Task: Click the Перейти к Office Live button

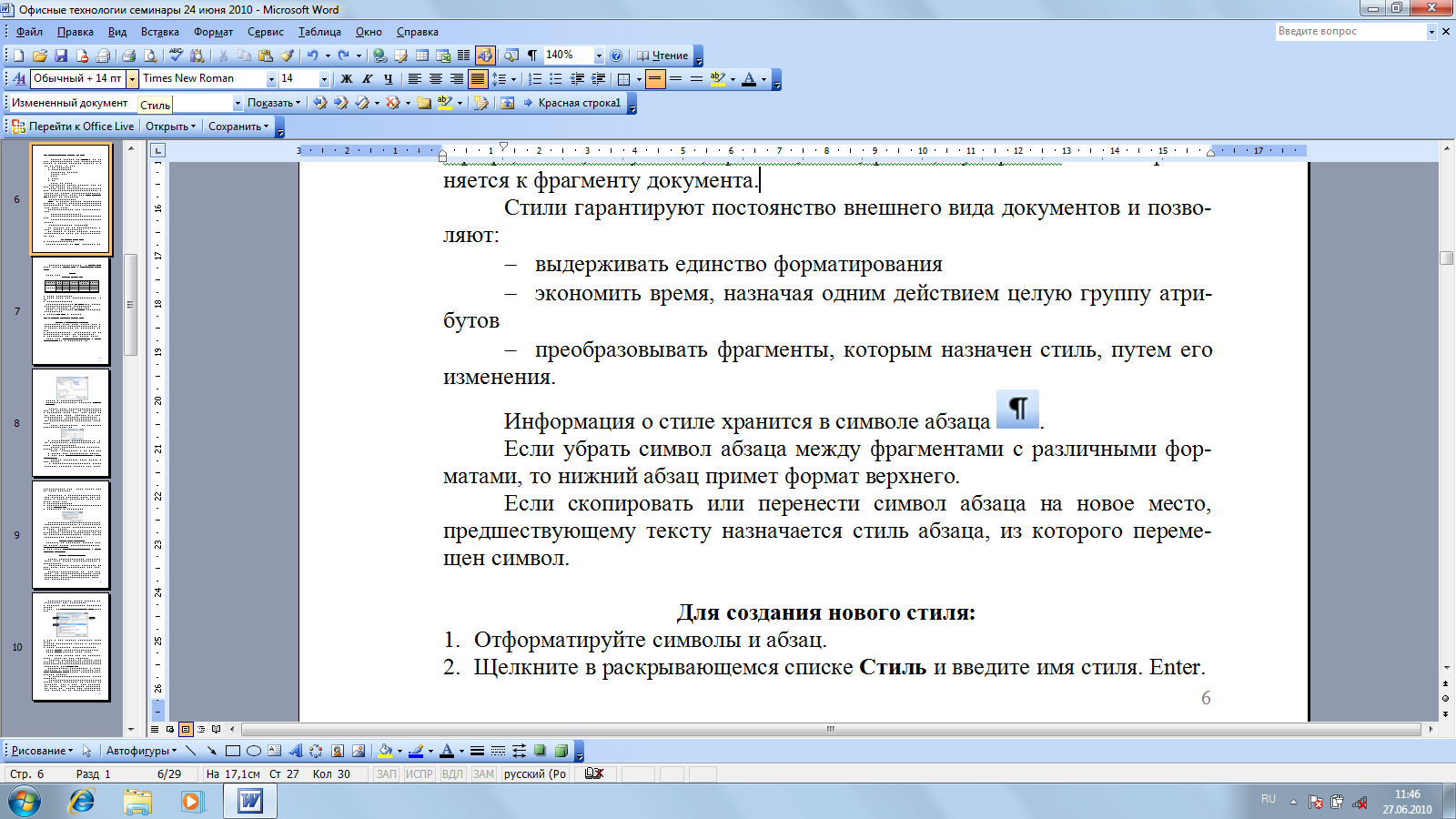Action: (x=73, y=126)
